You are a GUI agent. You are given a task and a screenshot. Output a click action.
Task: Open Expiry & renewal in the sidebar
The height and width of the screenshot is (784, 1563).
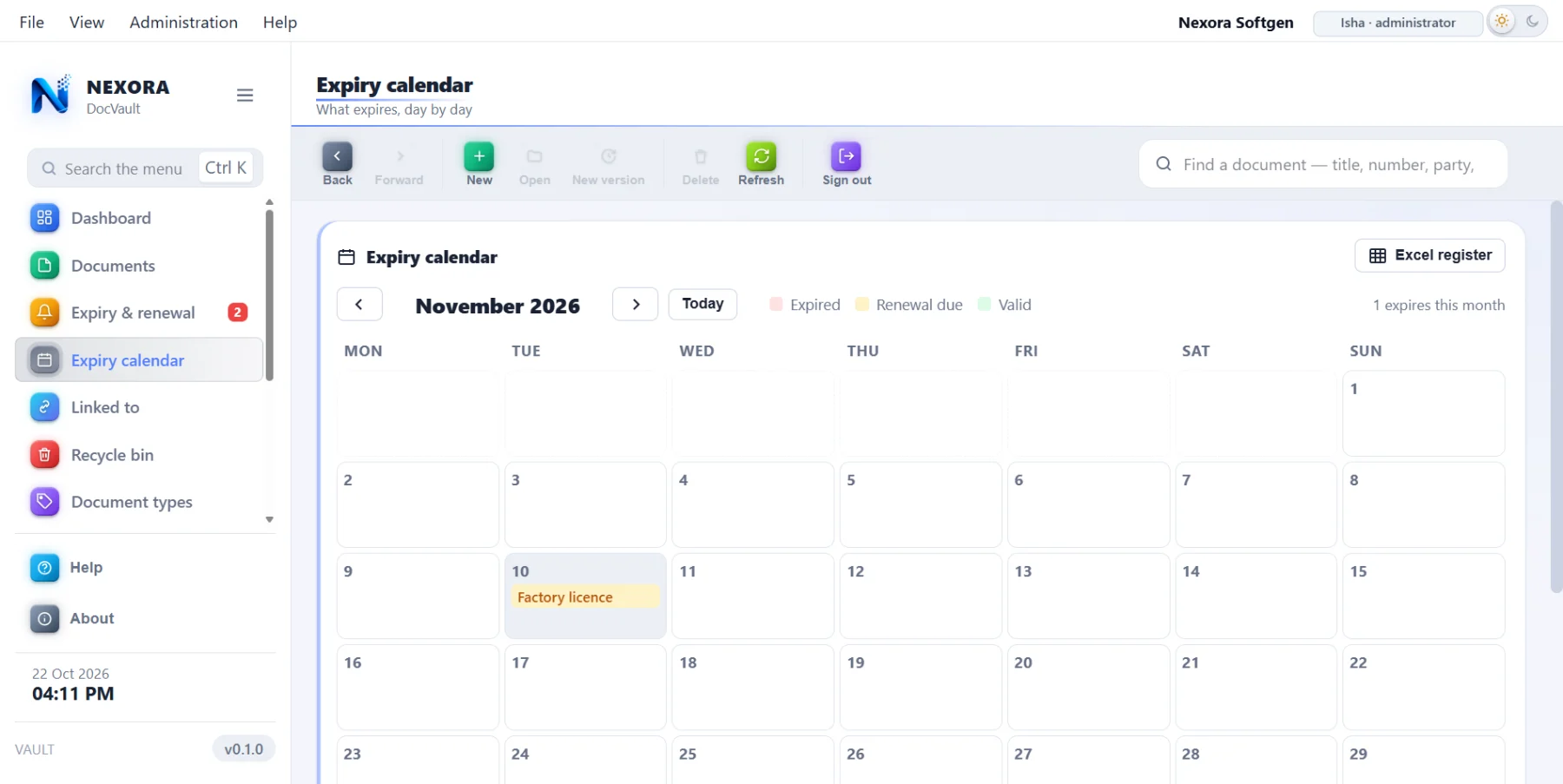(139, 313)
